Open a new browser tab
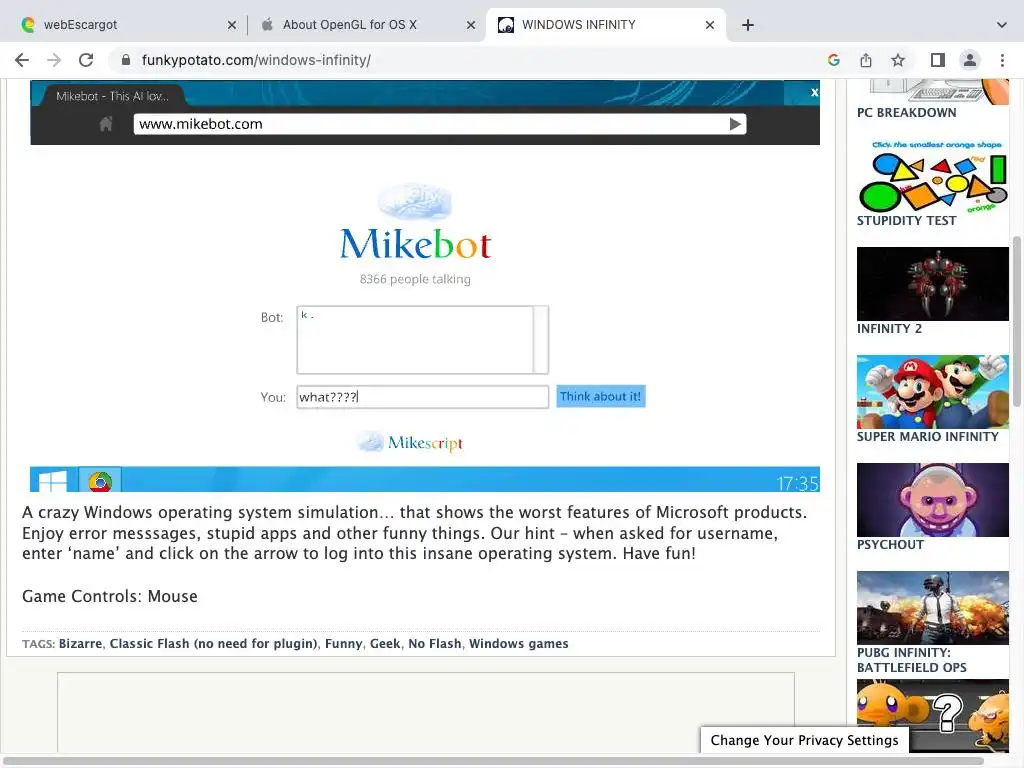 pos(748,25)
